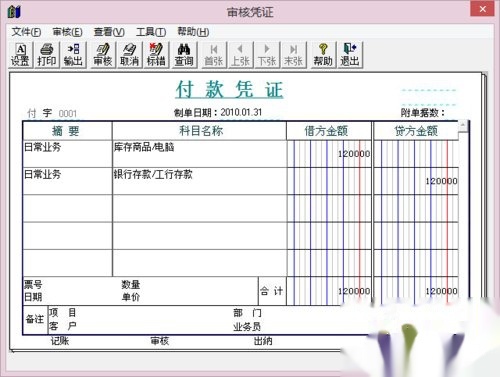Click the voucher table scroll-up arrow
Screen dimensions: 500x377
point(463,125)
